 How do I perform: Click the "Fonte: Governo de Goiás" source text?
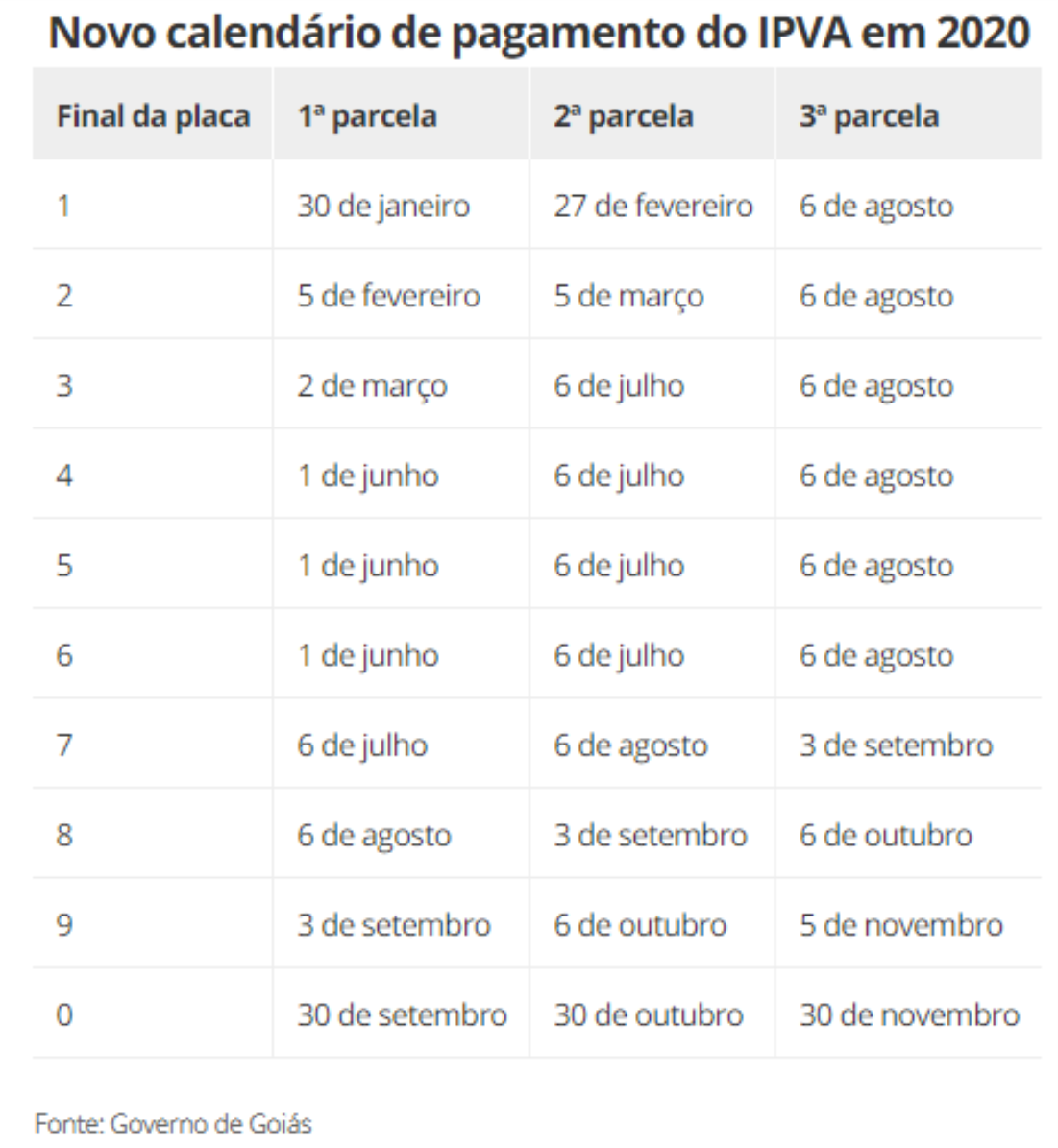(x=173, y=1123)
